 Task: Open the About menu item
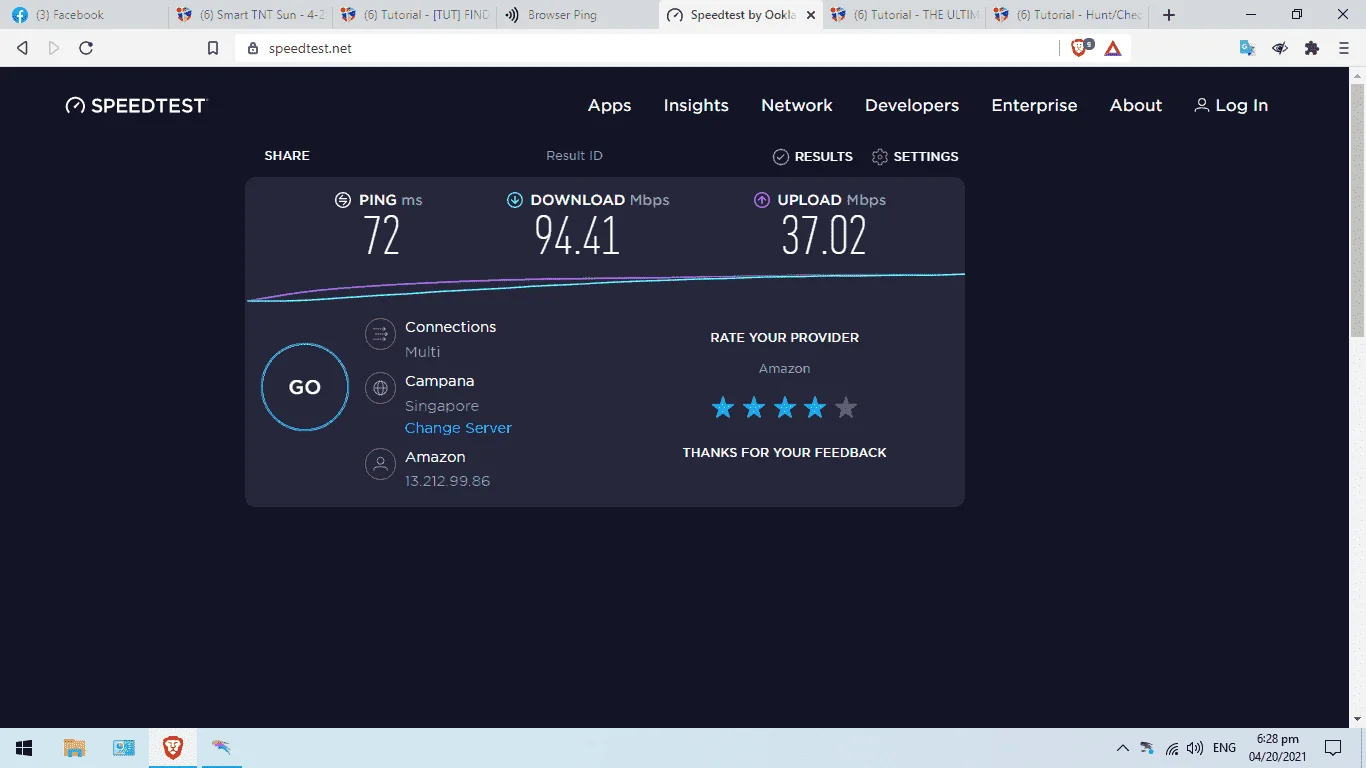[1136, 105]
